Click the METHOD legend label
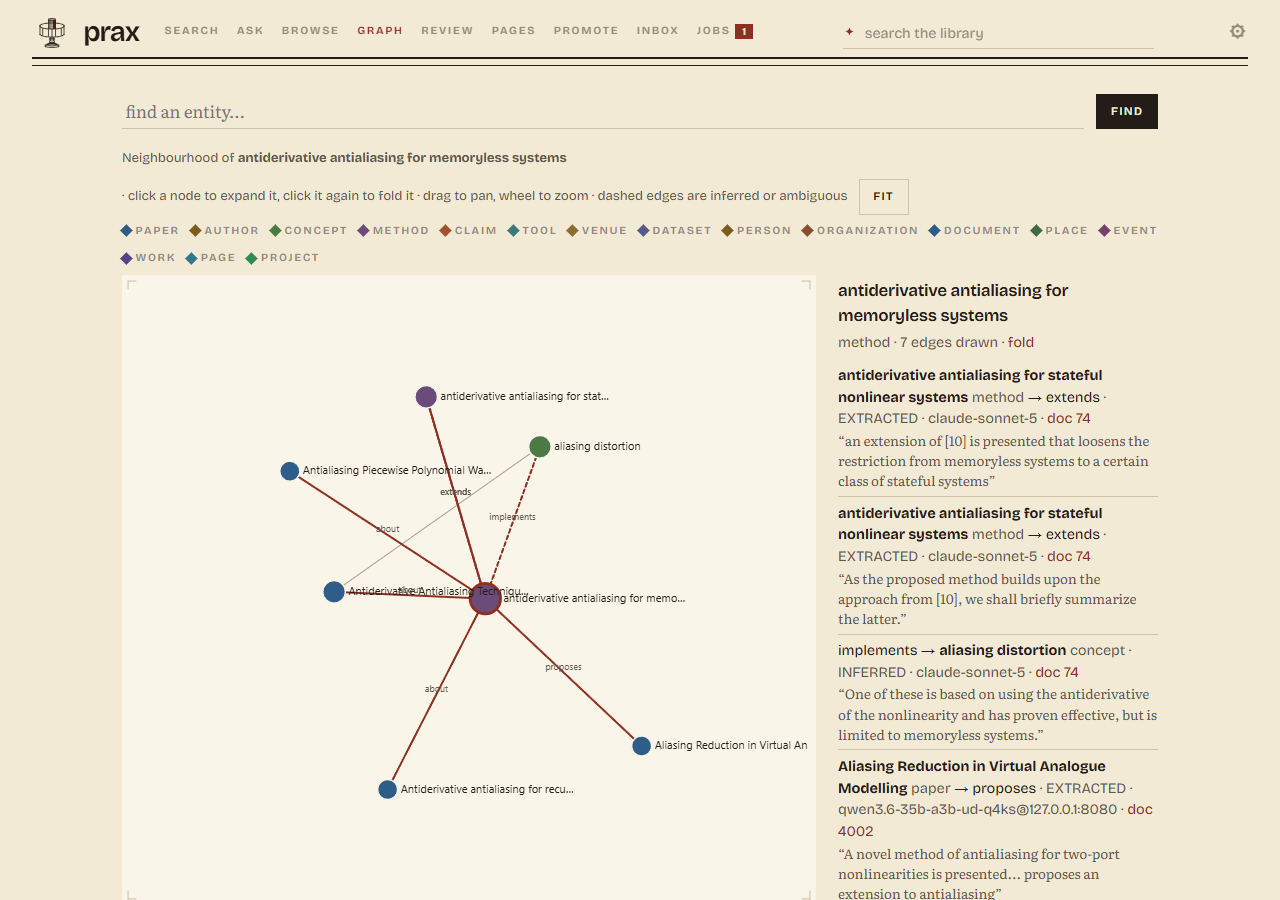This screenshot has height=900, width=1280. 401,231
